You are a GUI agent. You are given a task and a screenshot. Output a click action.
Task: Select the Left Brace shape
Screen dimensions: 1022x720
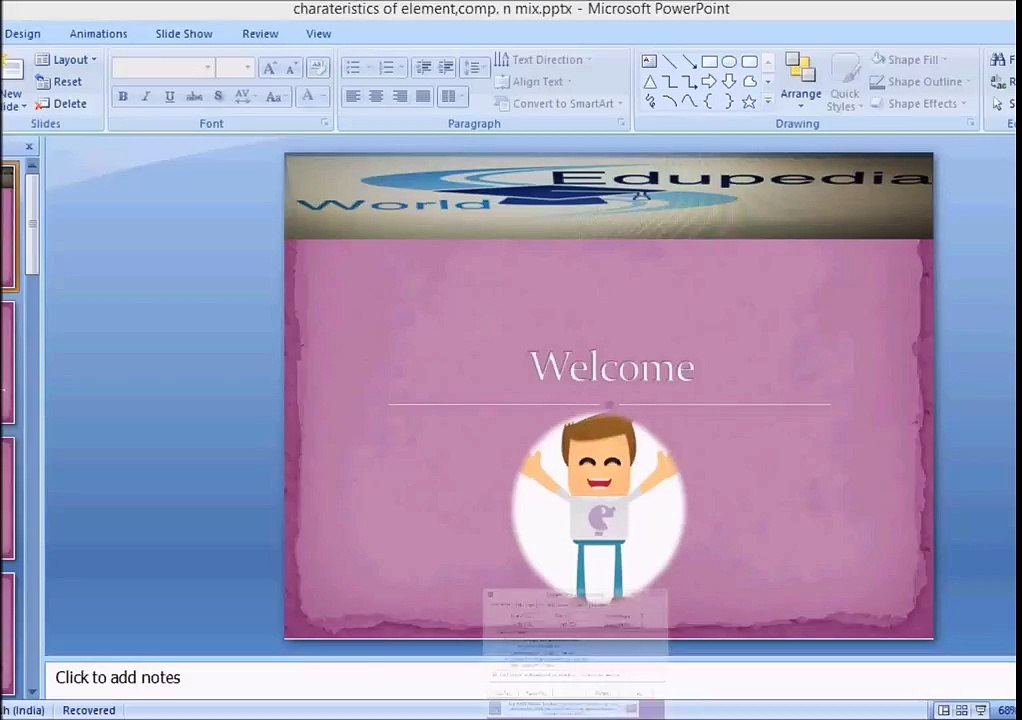(x=708, y=101)
